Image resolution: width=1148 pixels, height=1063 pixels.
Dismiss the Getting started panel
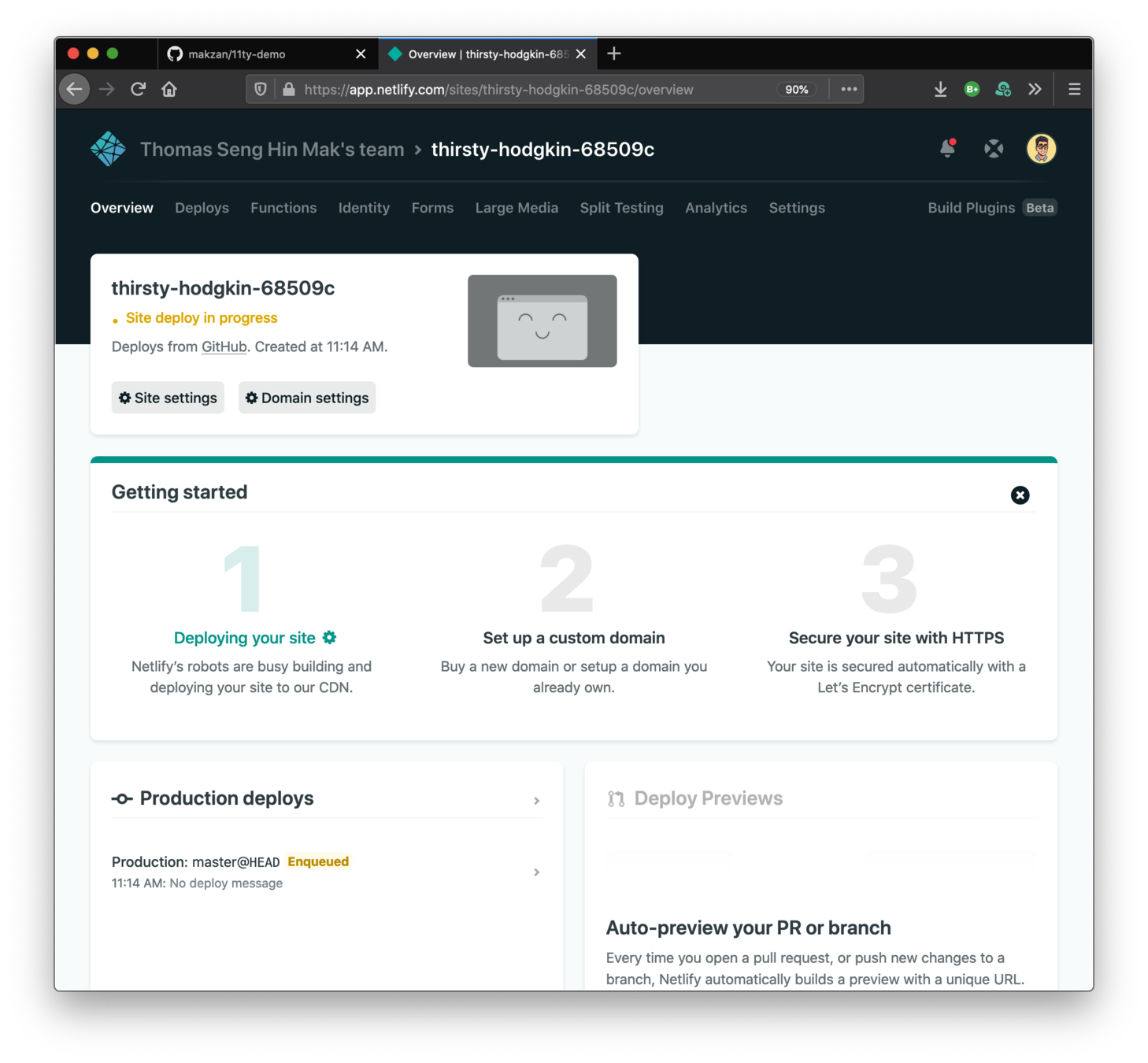(1020, 494)
